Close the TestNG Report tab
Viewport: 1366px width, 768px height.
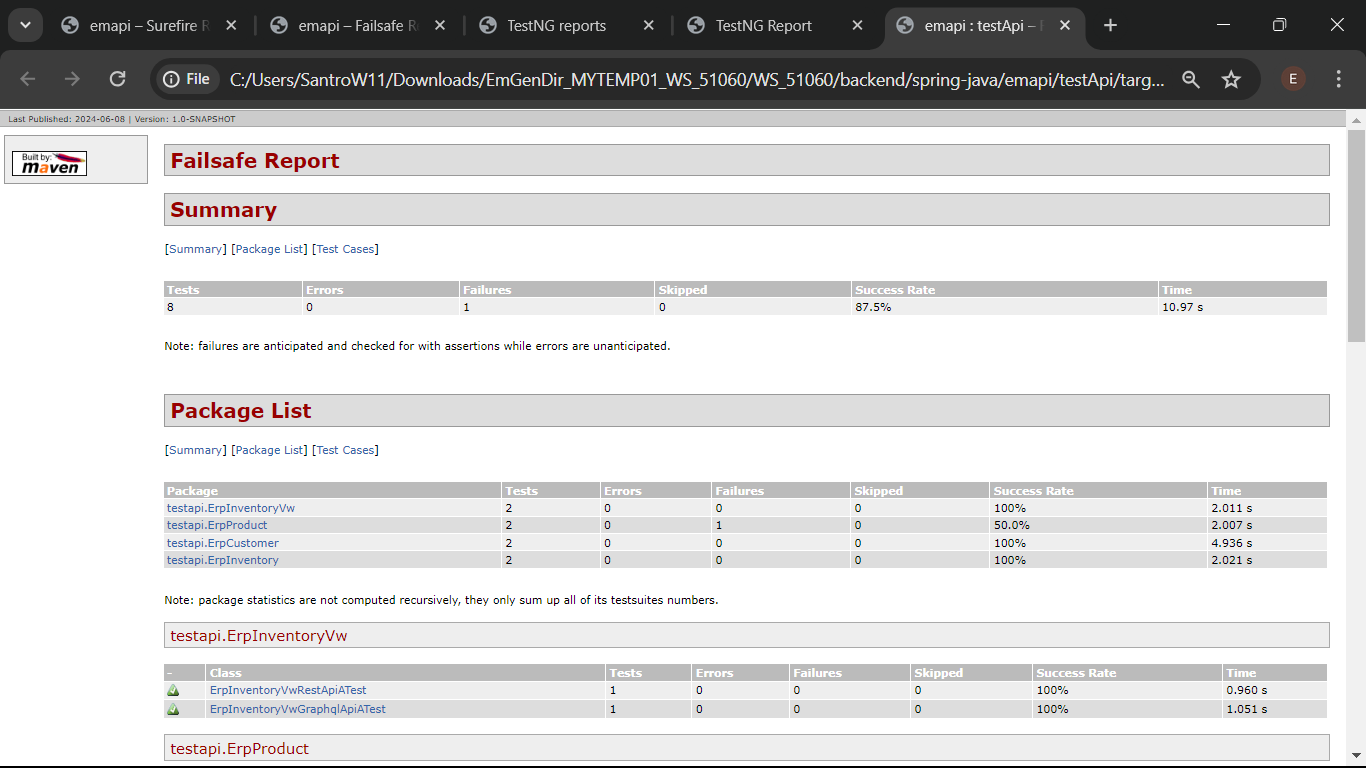[857, 25]
